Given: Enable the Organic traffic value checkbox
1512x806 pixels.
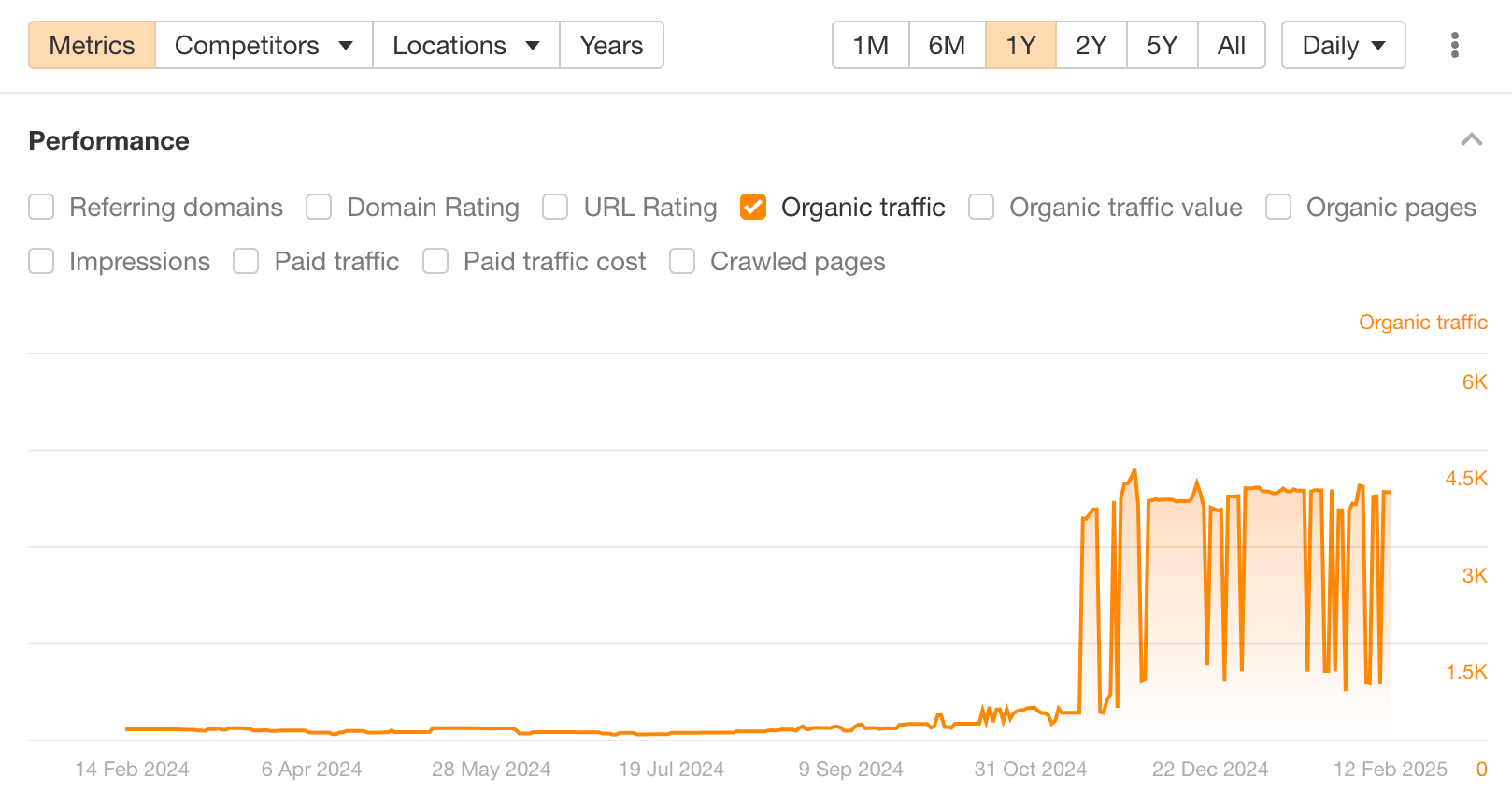Looking at the screenshot, I should point(981,207).
